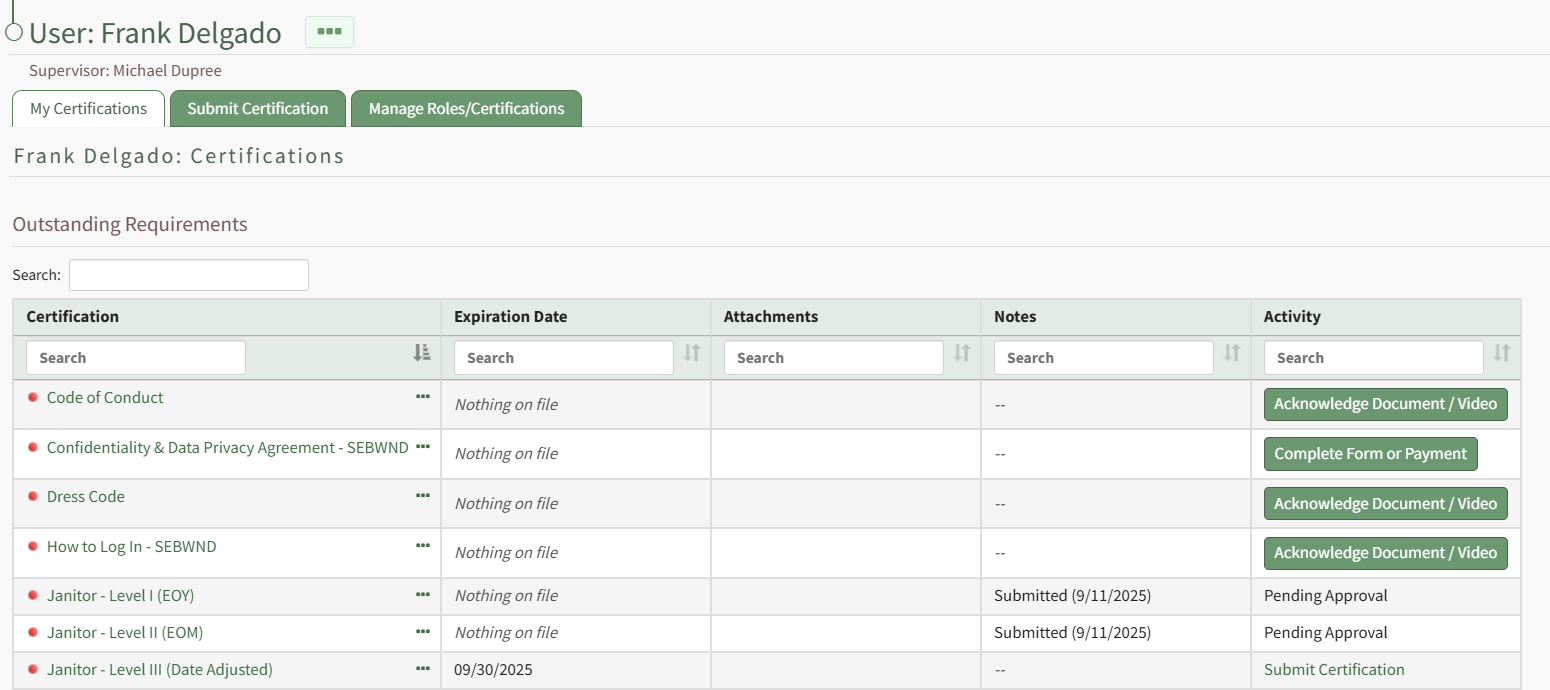Click Submit Certification link for Janitor Level III
Image resolution: width=1550 pixels, height=690 pixels.
click(1334, 670)
